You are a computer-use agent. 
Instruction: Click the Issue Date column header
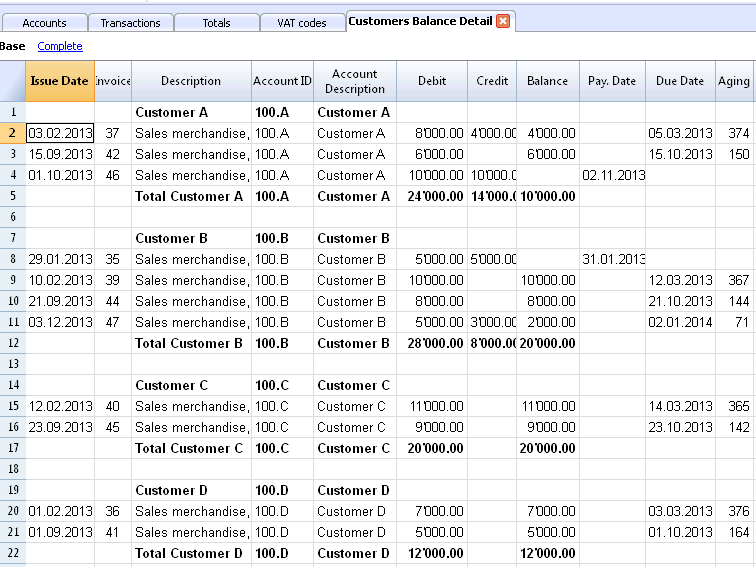(x=60, y=81)
